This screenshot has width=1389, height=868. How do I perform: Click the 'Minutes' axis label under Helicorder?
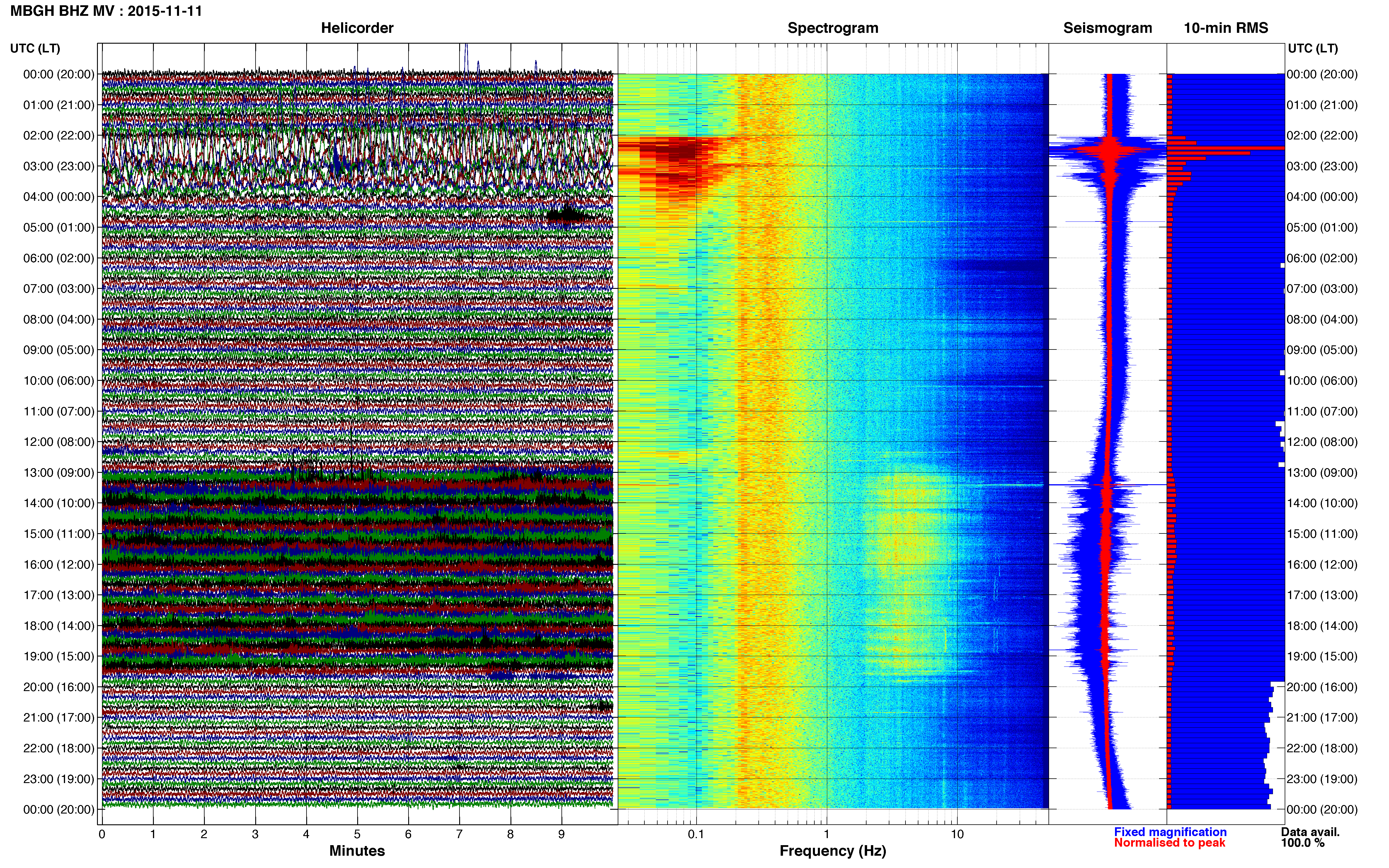pos(357,851)
